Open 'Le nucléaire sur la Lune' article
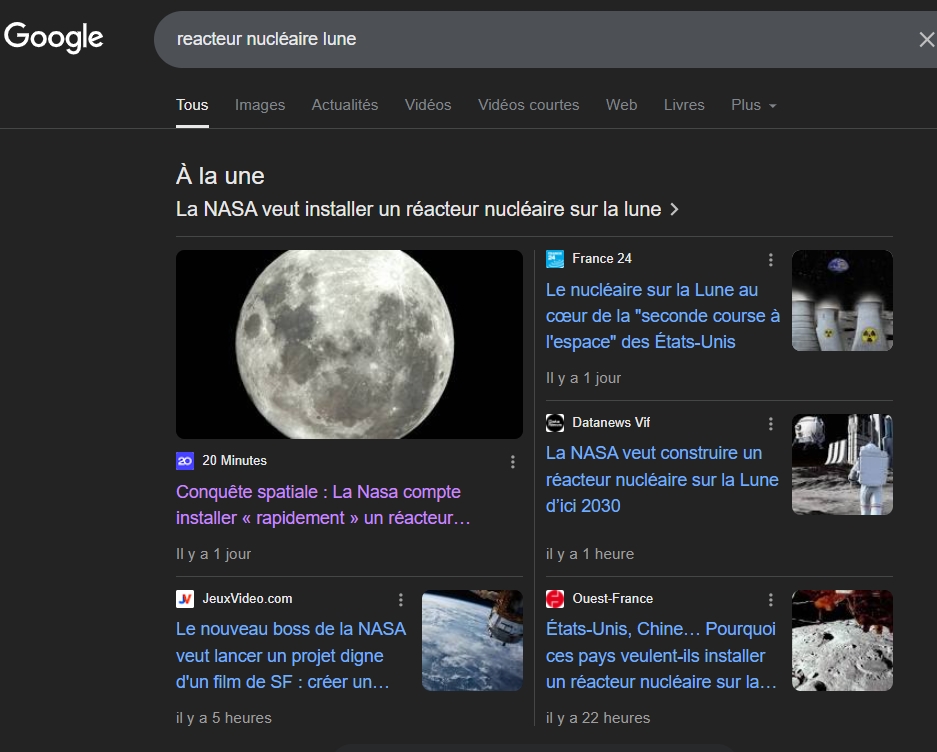Screen dimensions: 937x752 (x=663, y=316)
